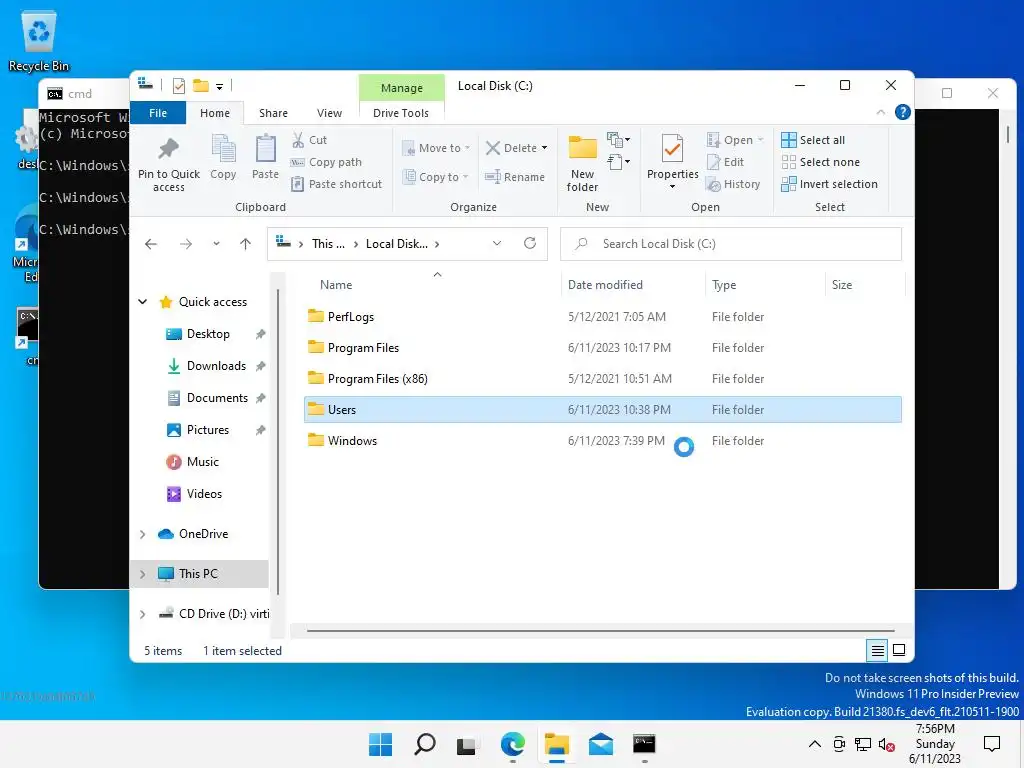Open Microsoft Edge from taskbar
The image size is (1024, 768).
[x=513, y=744]
